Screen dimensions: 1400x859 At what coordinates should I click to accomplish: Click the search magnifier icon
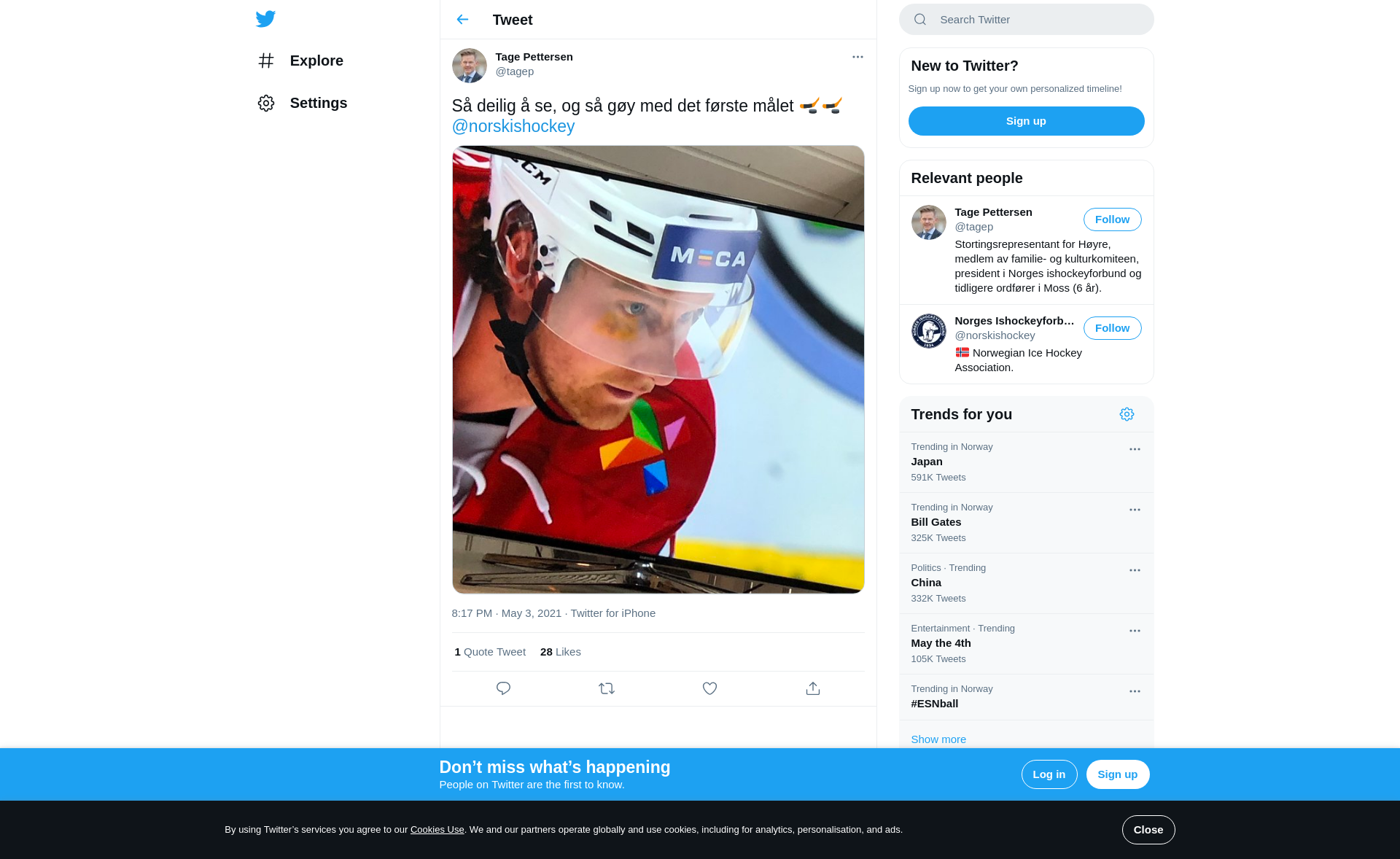[x=920, y=20]
